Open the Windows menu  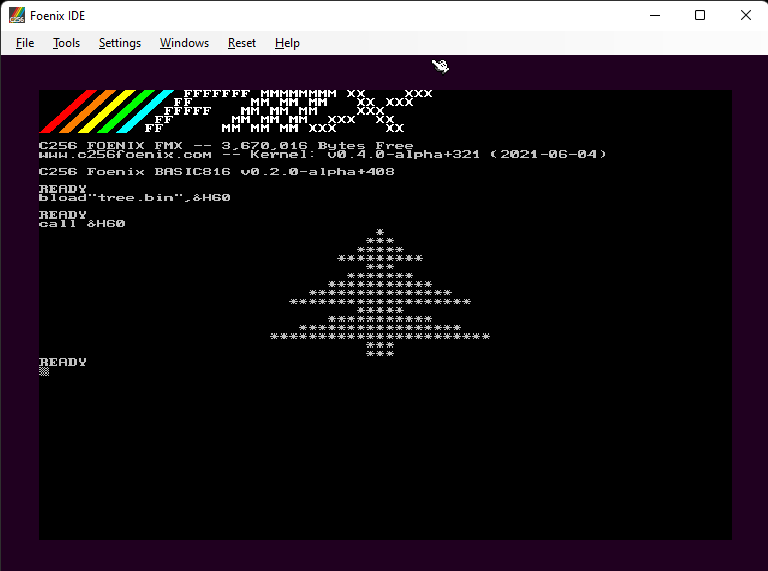[x=184, y=43]
